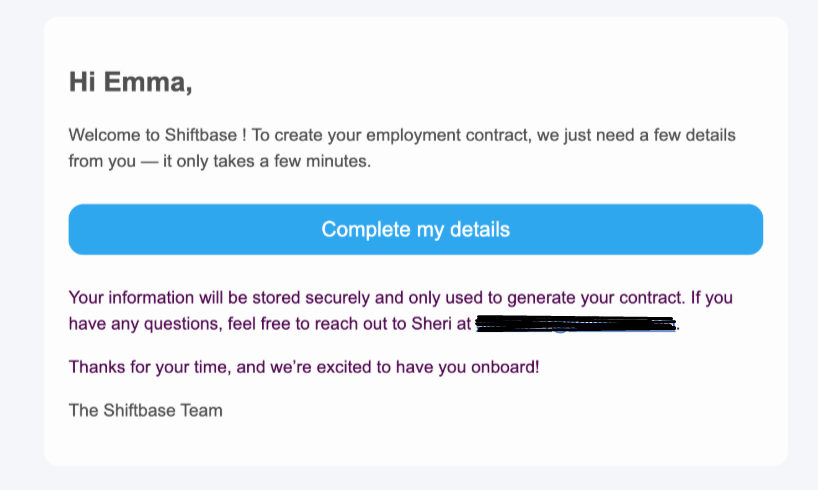
Task: Click the phrase excited to have you
Action: pyautogui.click(x=391, y=367)
